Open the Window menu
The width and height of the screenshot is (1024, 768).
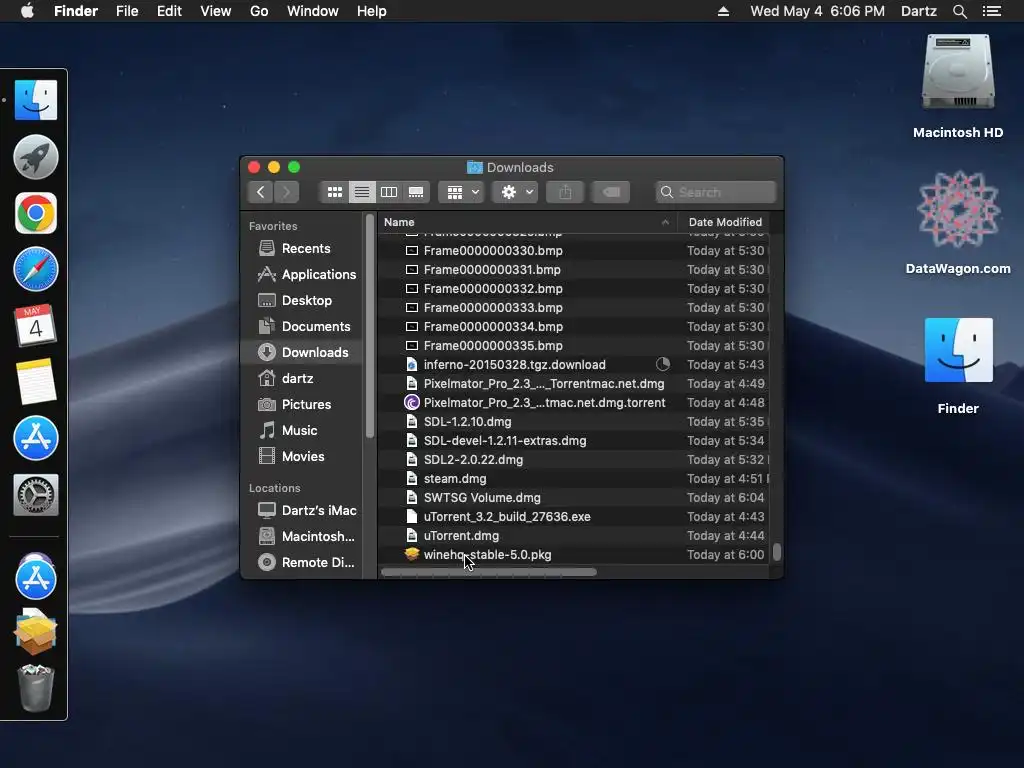point(313,11)
